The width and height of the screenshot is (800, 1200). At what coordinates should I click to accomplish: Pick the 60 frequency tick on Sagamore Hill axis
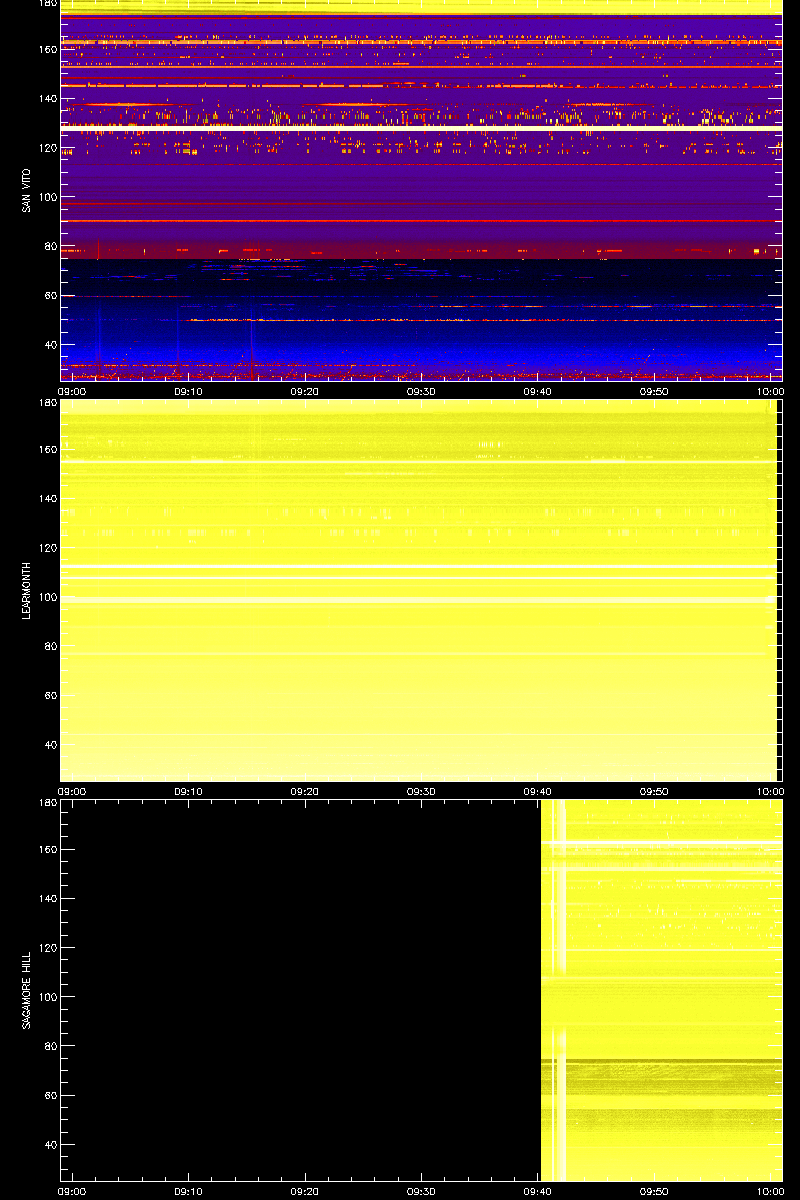[x=50, y=1095]
